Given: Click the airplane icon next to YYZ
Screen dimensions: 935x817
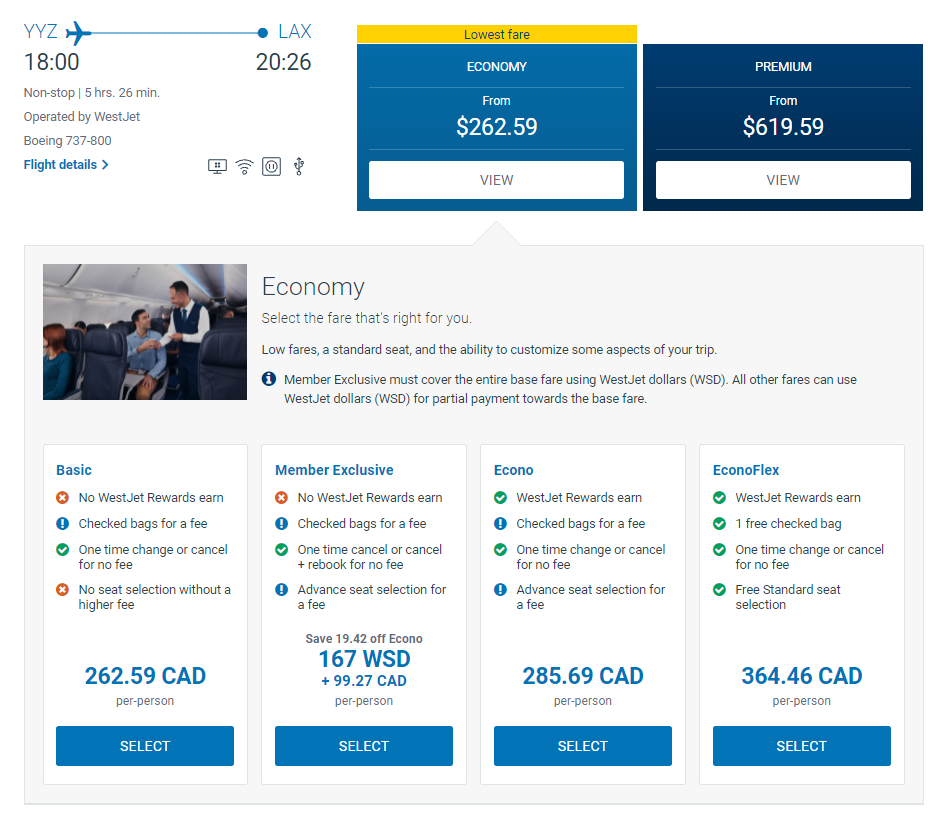Looking at the screenshot, I should click(78, 33).
